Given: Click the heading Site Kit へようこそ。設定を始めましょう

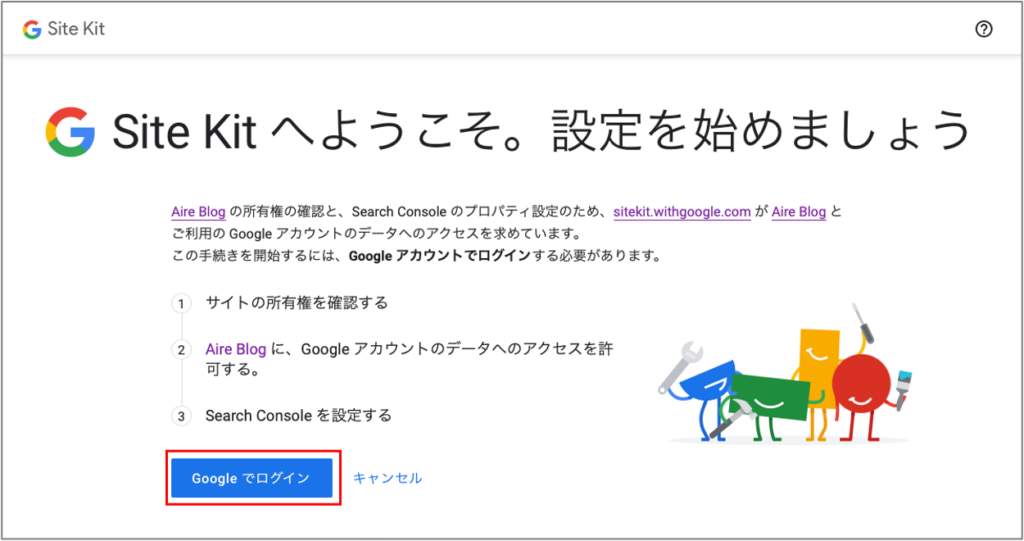Looking at the screenshot, I should click(541, 131).
